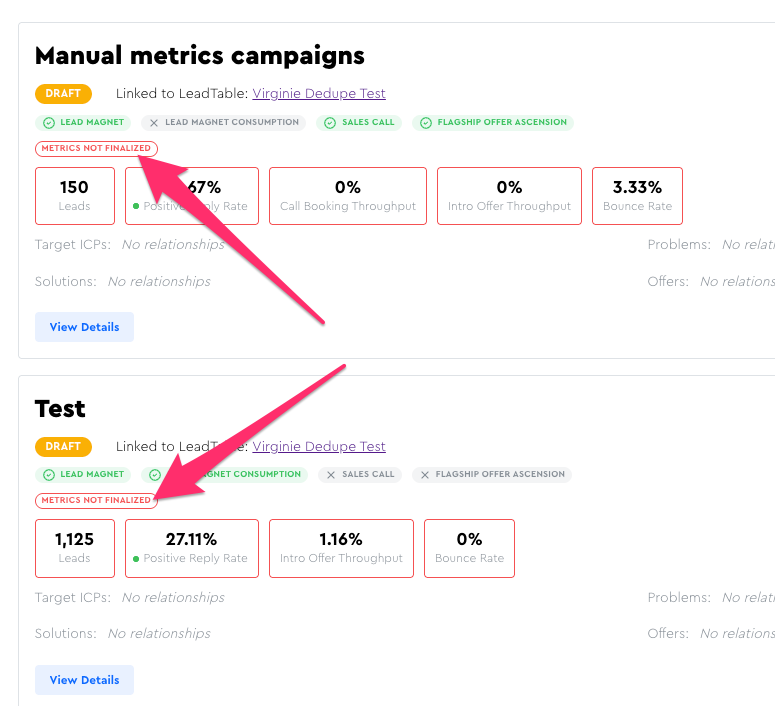The image size is (775, 706).
Task: Click the 150 Leads metric card
Action: [74, 196]
